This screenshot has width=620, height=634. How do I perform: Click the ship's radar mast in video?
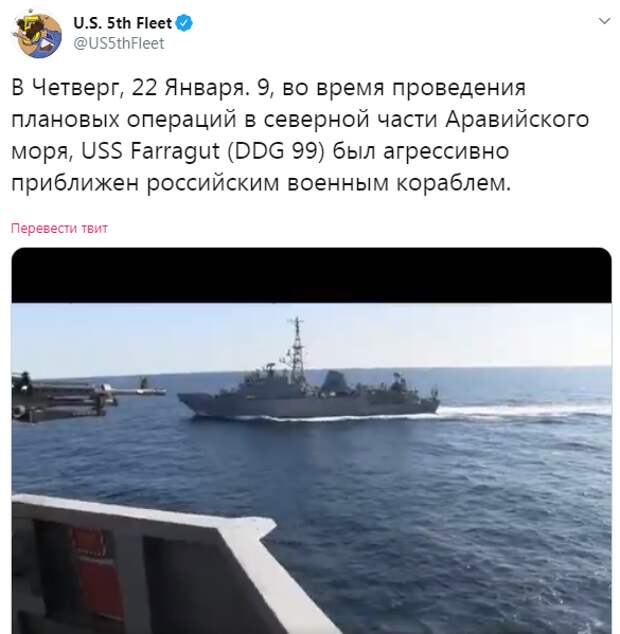297,350
